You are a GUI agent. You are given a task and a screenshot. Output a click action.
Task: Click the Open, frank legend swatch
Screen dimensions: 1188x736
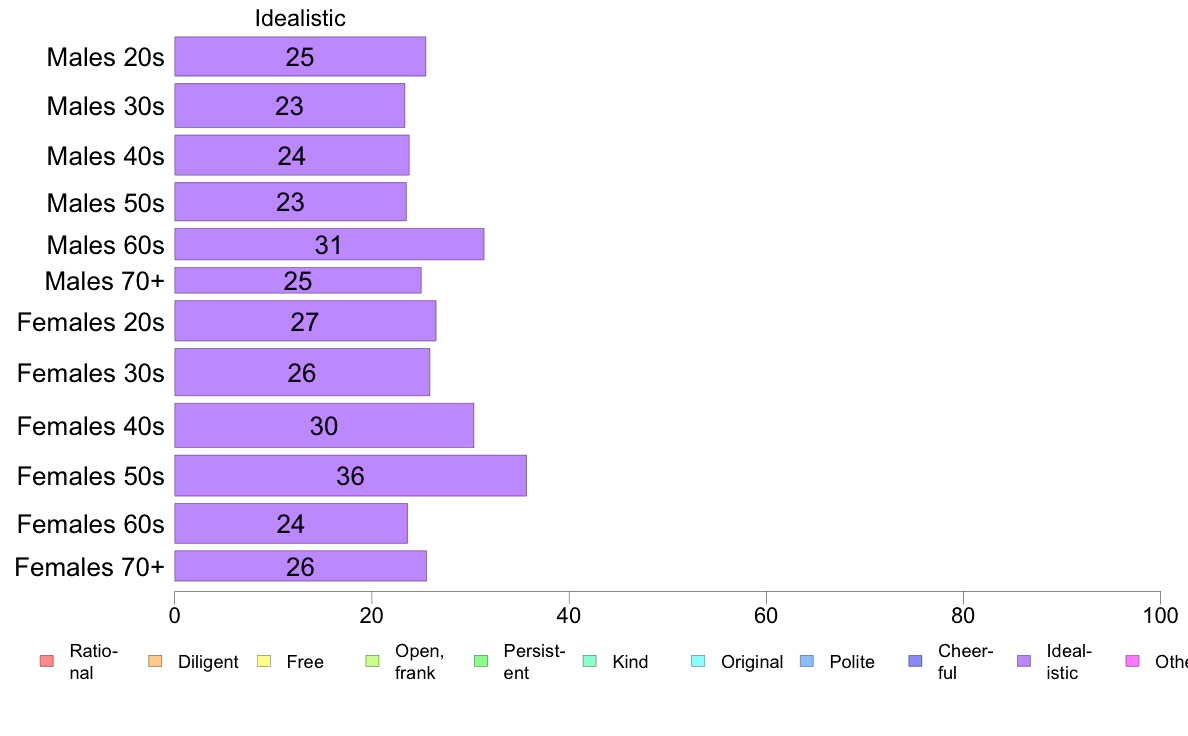click(372, 661)
